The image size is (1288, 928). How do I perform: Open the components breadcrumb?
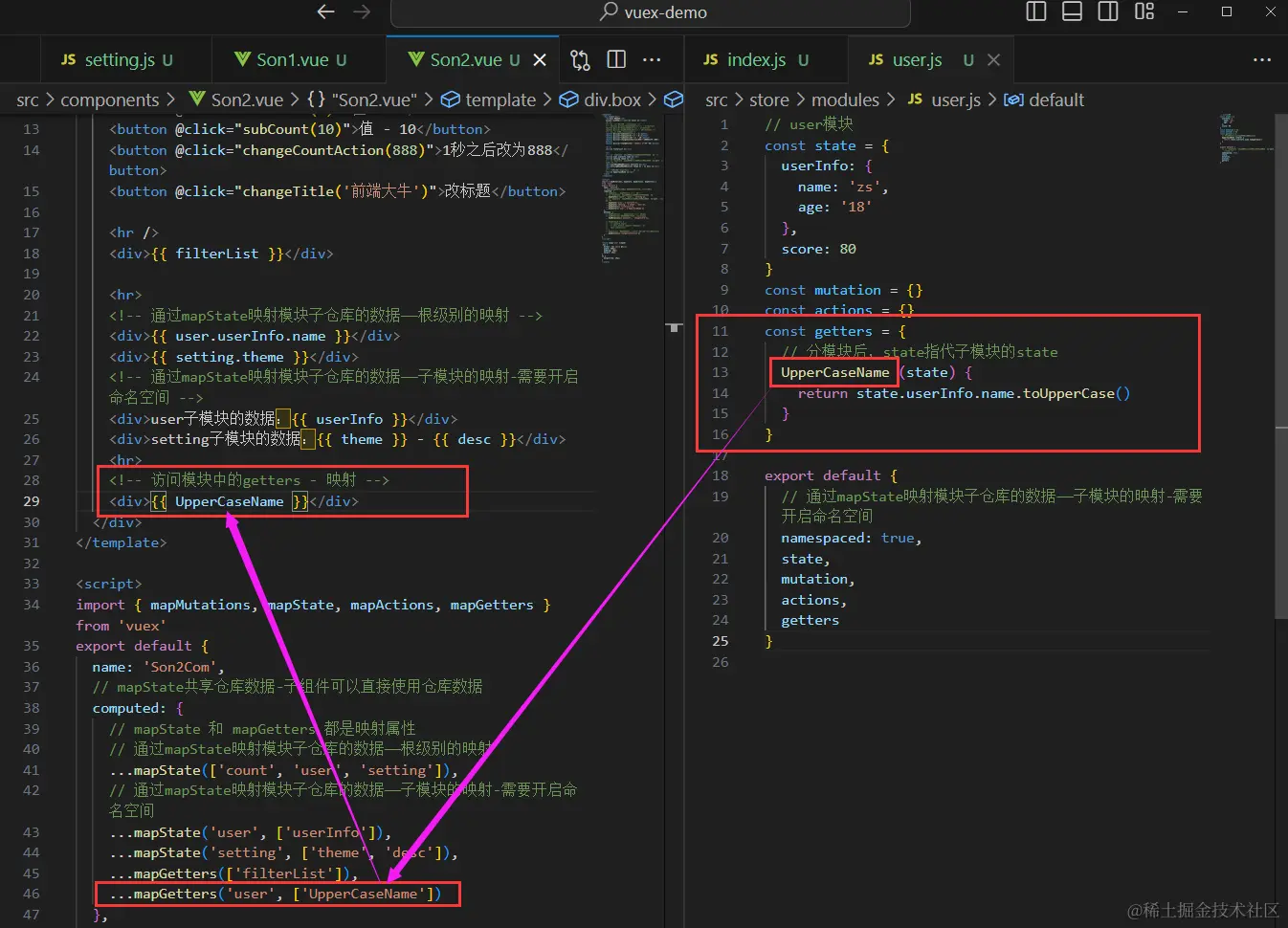(x=110, y=99)
